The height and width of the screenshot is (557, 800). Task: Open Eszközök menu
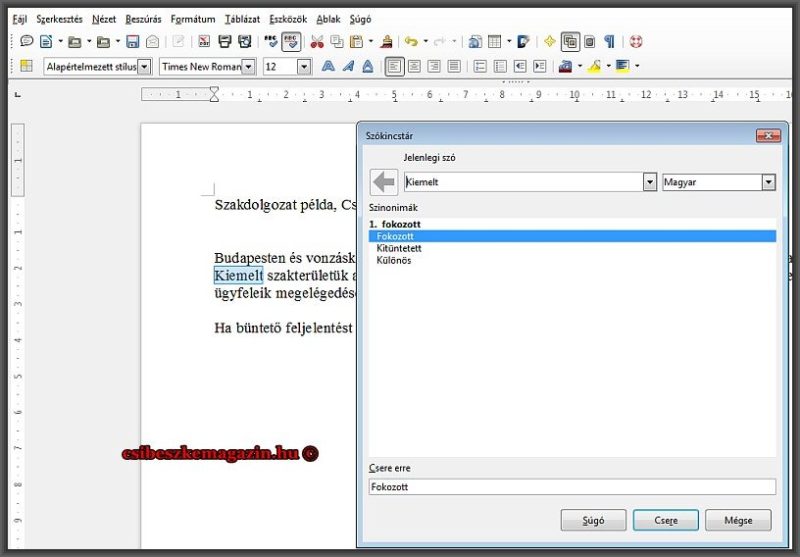288,19
